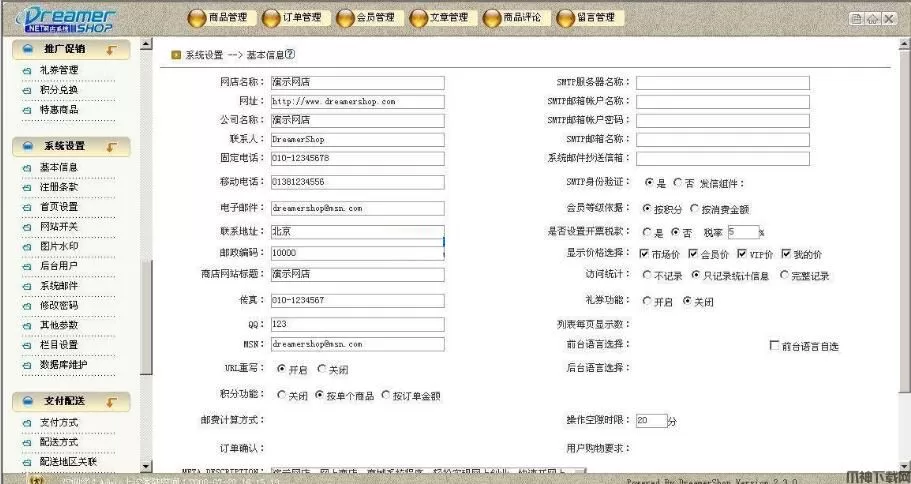Click the 电子邮件 input field
The height and width of the screenshot is (484, 911).
click(x=357, y=208)
